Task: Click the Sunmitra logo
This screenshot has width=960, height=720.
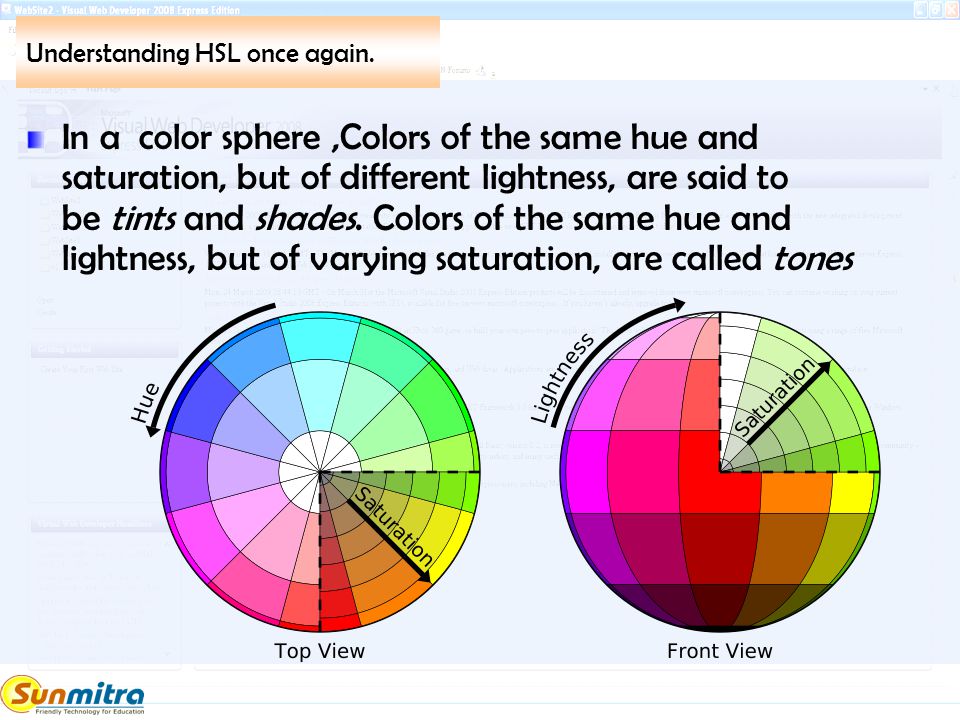Action: [x=72, y=695]
